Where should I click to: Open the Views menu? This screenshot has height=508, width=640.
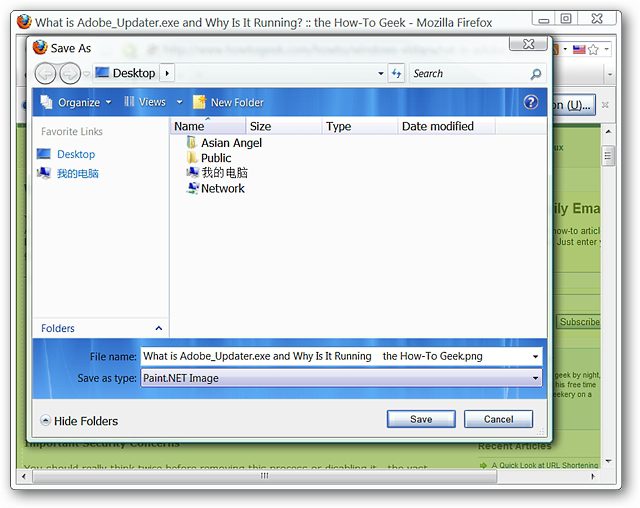pyautogui.click(x=145, y=102)
